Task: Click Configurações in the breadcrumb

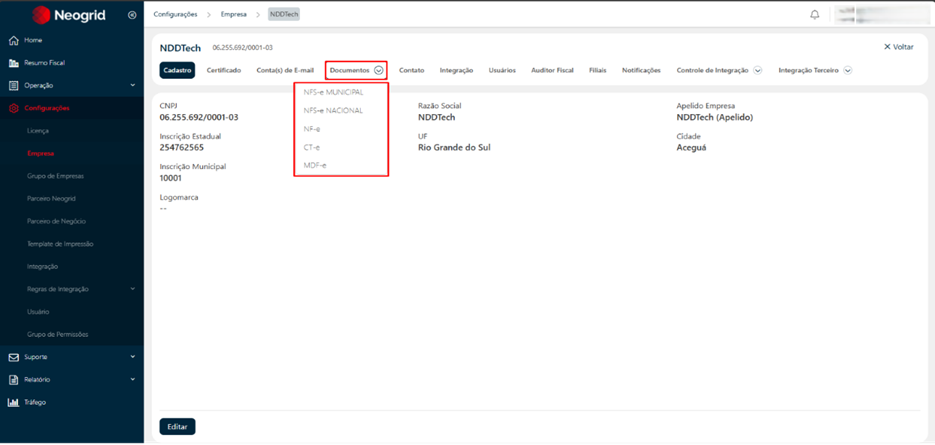Action: click(175, 14)
